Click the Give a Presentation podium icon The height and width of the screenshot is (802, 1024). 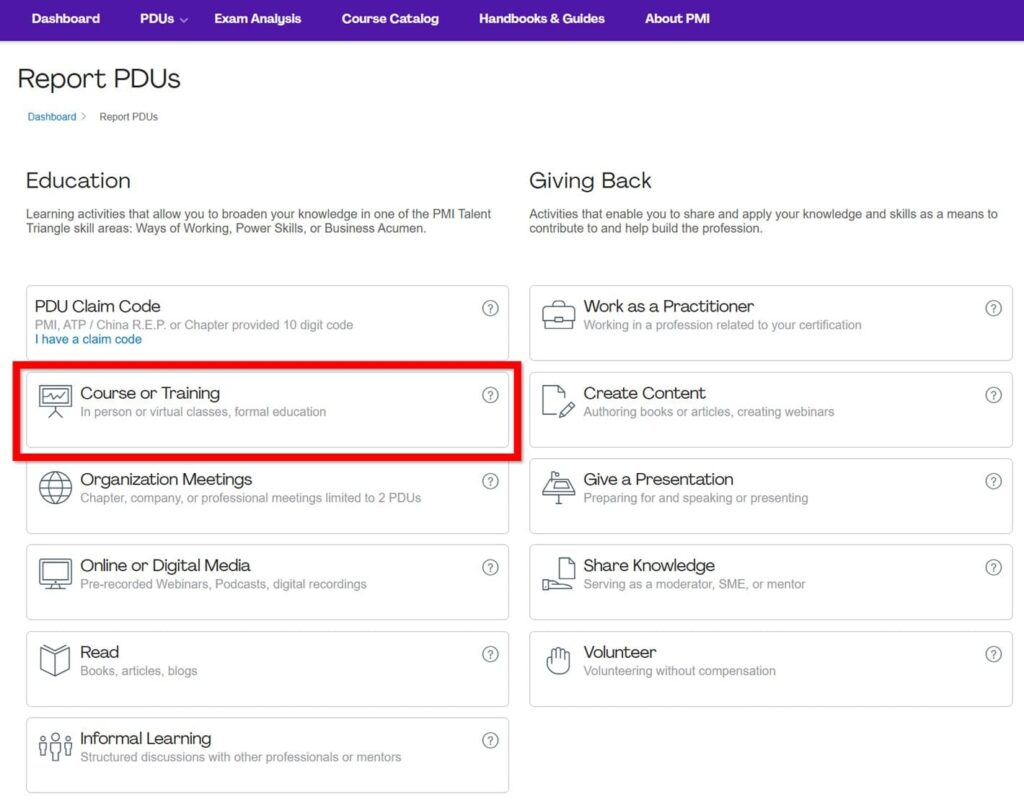(x=558, y=487)
